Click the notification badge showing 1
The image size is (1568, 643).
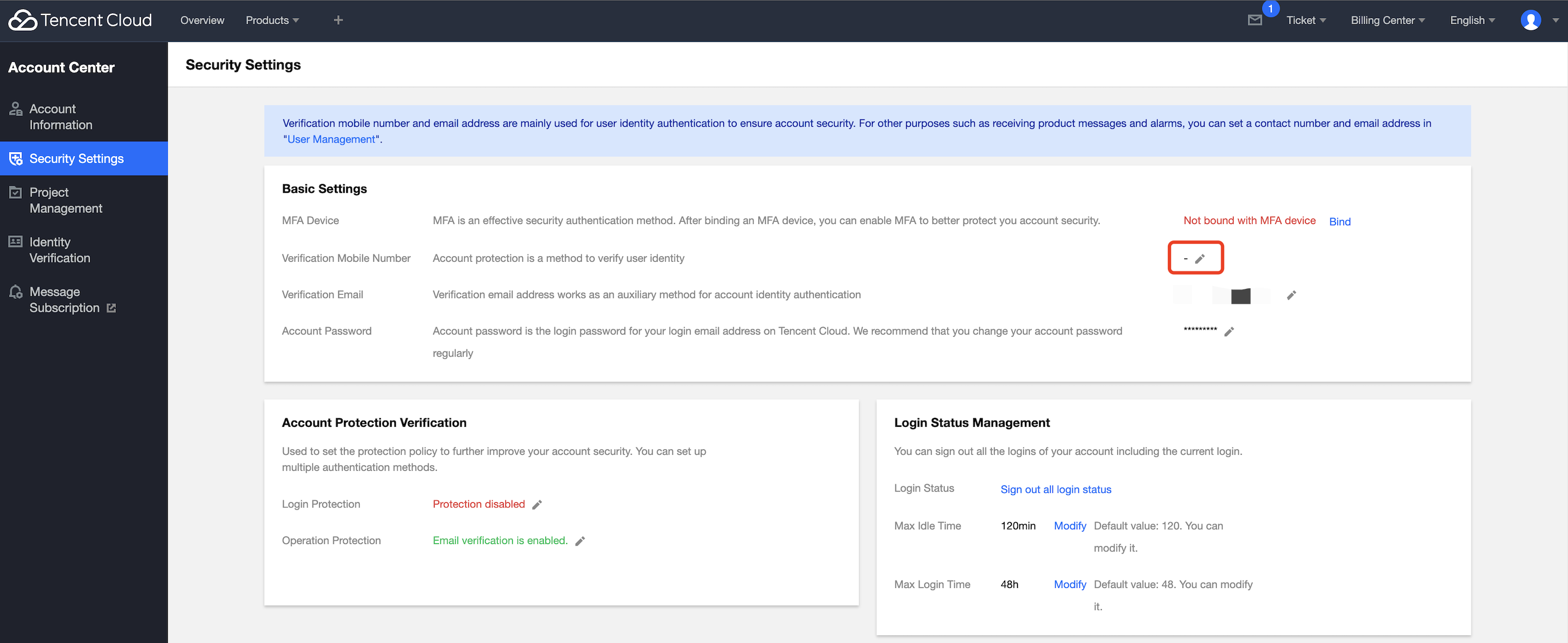(x=1270, y=8)
